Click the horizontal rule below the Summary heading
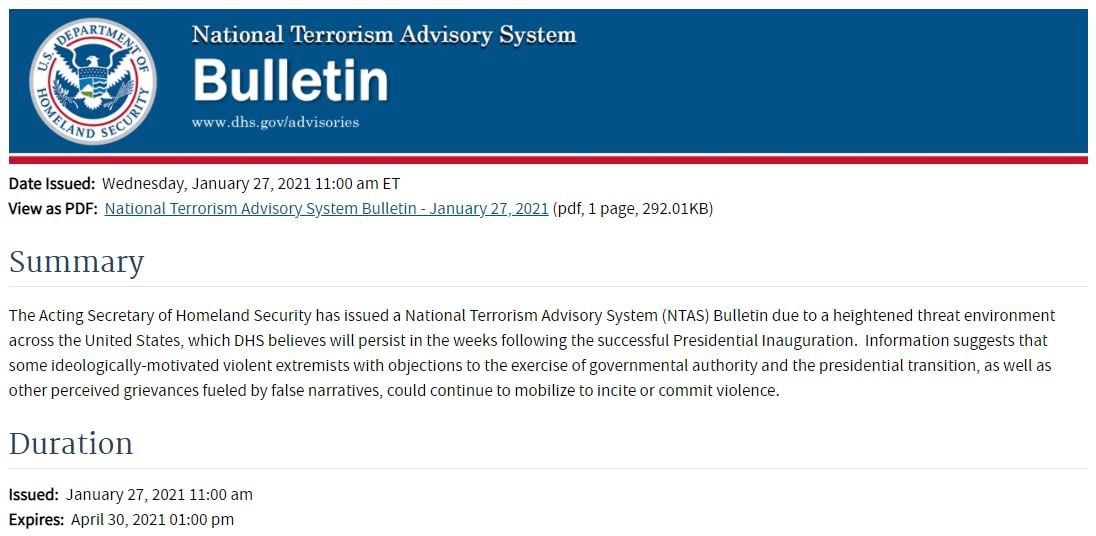The height and width of the screenshot is (536, 1096). [548, 287]
